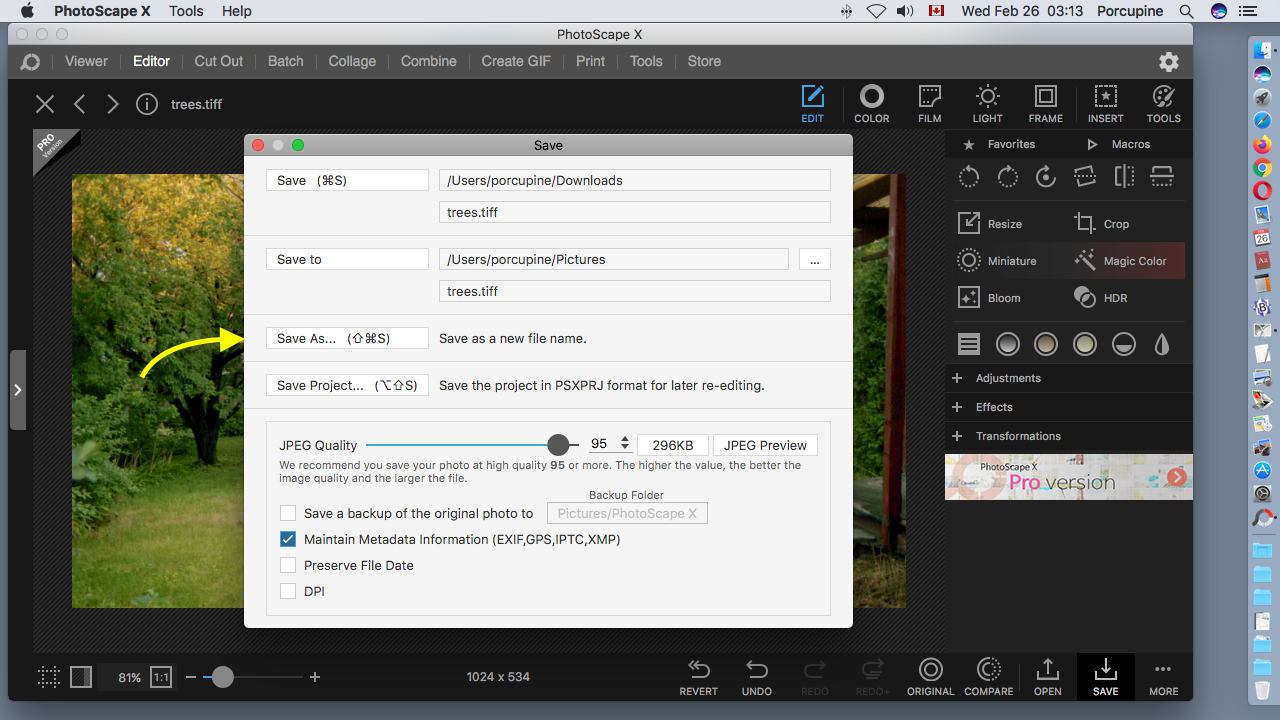The width and height of the screenshot is (1280, 720).
Task: Close the current image with X
Action: point(45,104)
